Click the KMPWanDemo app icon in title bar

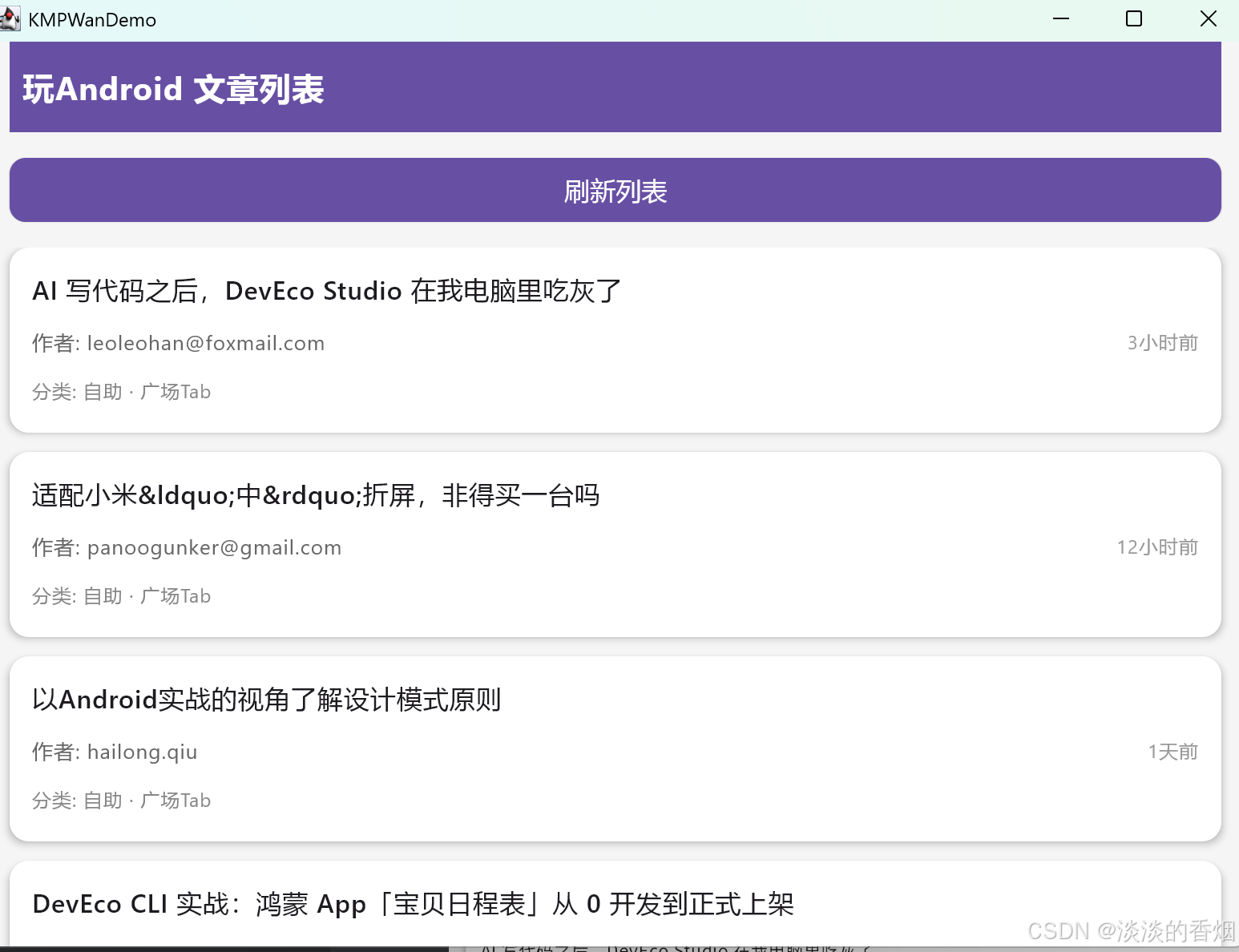10,19
